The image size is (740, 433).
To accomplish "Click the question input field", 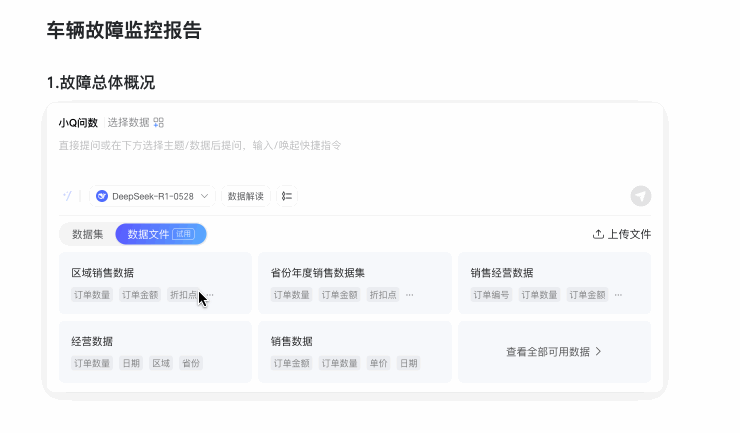I will (354, 153).
